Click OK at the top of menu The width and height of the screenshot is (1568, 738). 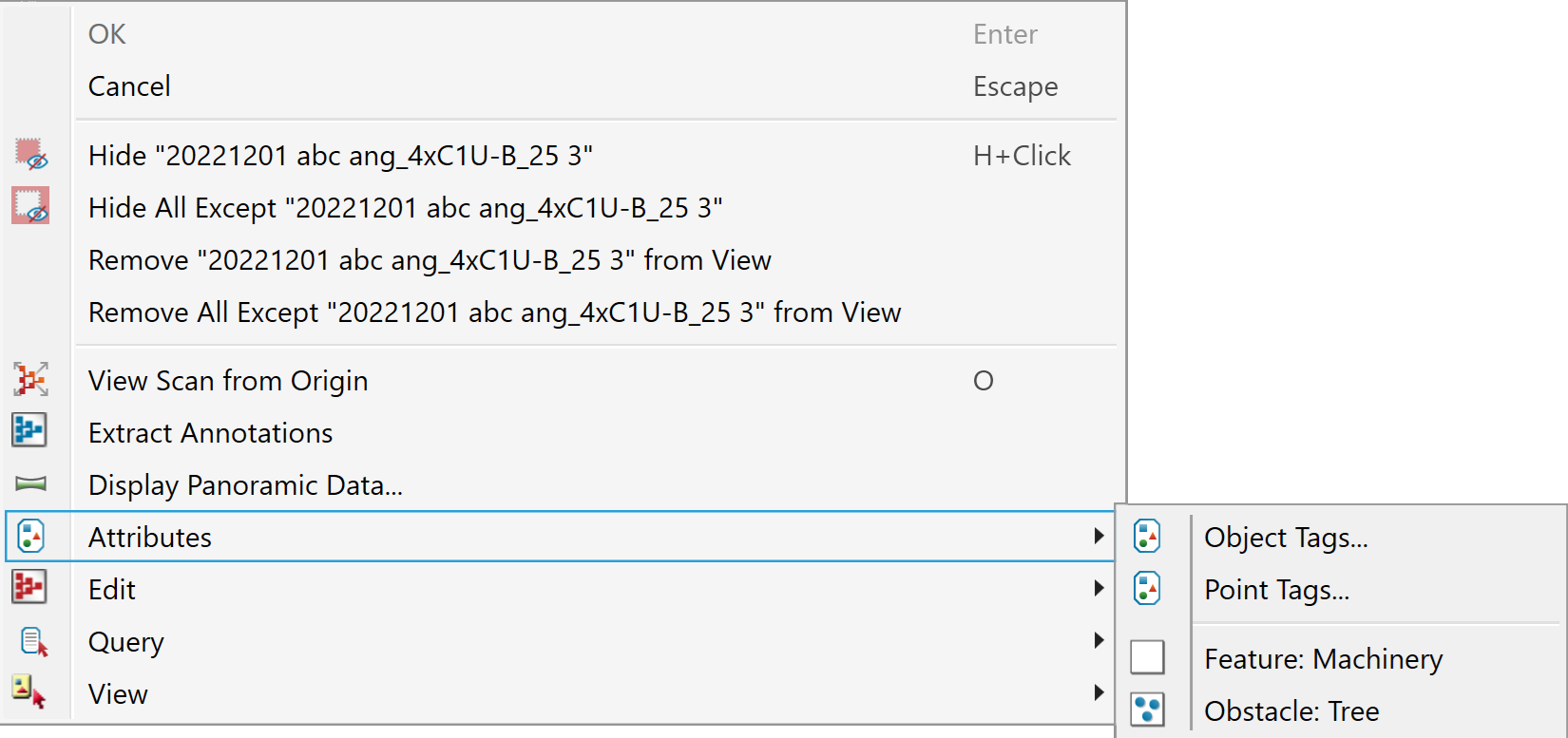[107, 34]
